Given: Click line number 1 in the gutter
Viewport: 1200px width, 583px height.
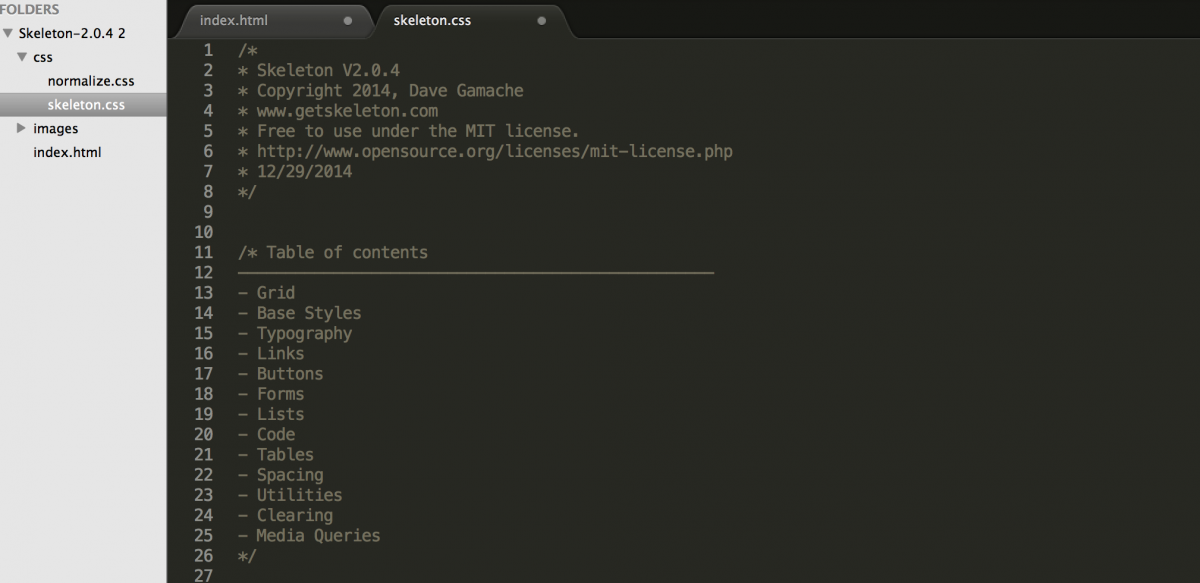Looking at the screenshot, I should (208, 50).
